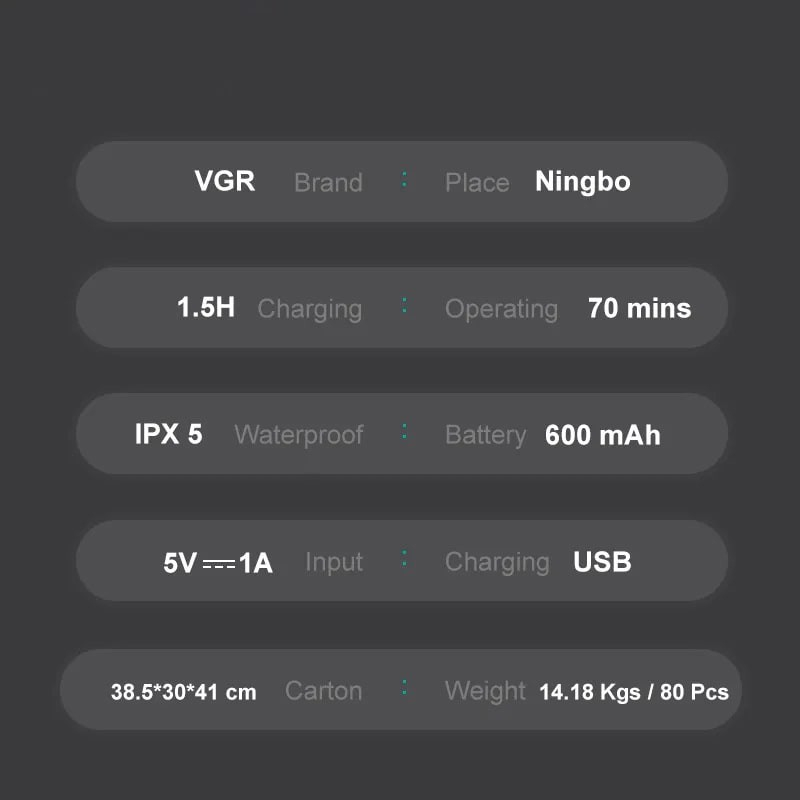Click the teal dots separating Brand and Place

coord(404,180)
